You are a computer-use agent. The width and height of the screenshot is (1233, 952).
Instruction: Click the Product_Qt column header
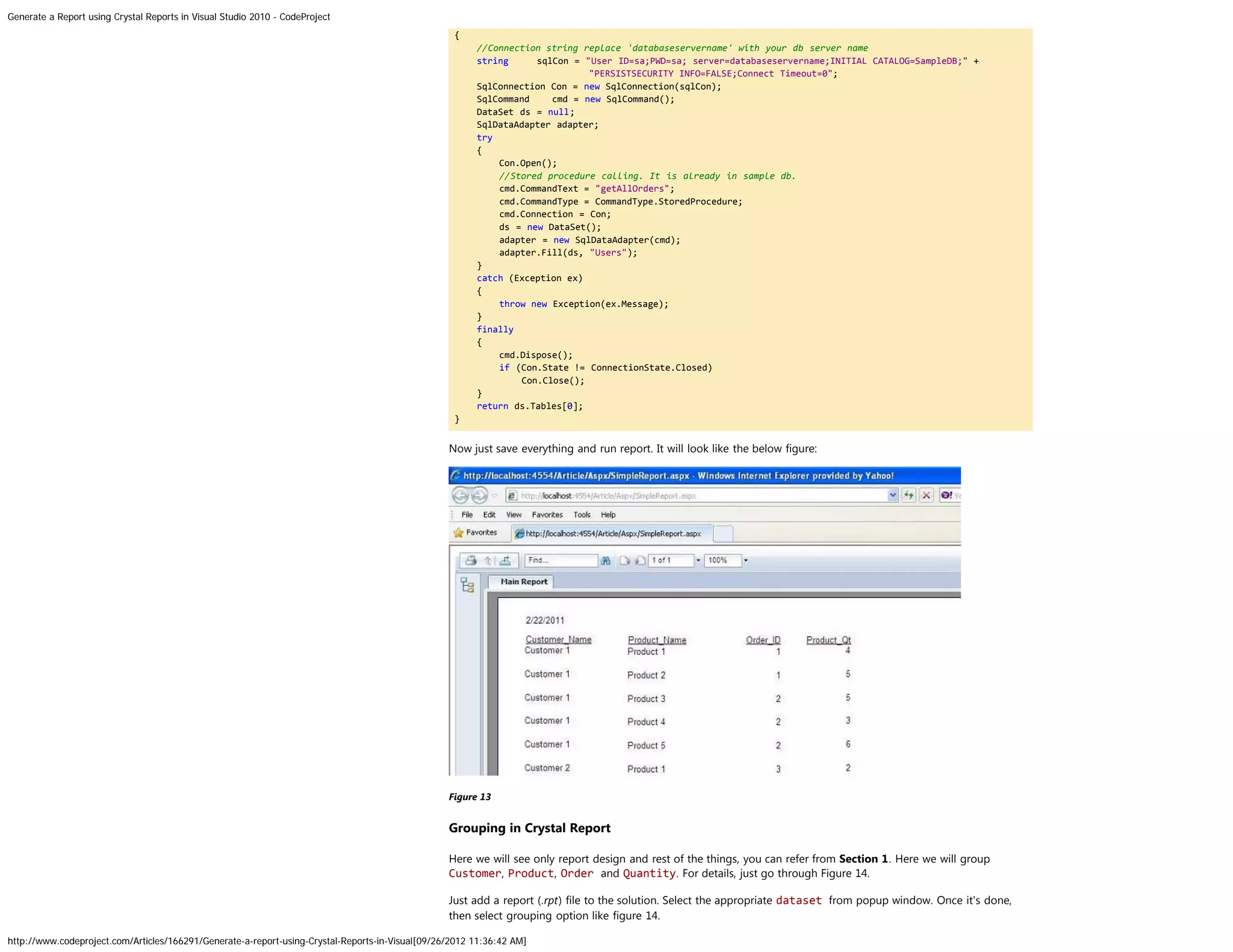828,640
